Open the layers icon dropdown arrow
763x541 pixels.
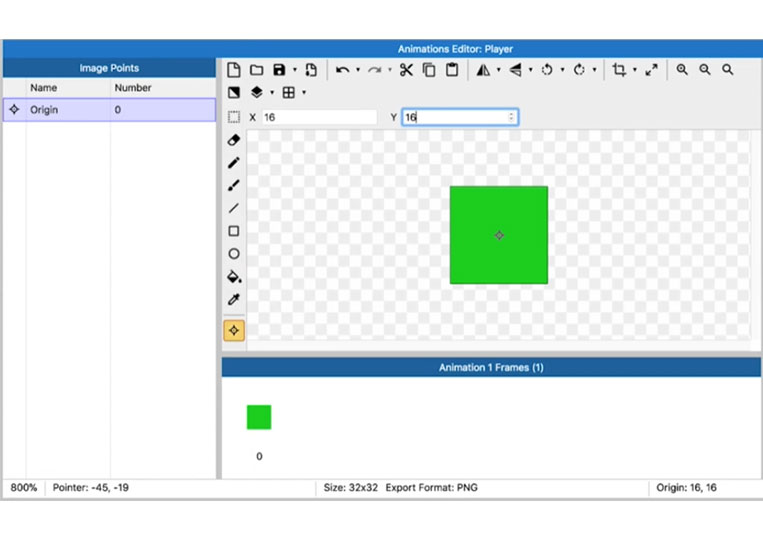pos(272,92)
